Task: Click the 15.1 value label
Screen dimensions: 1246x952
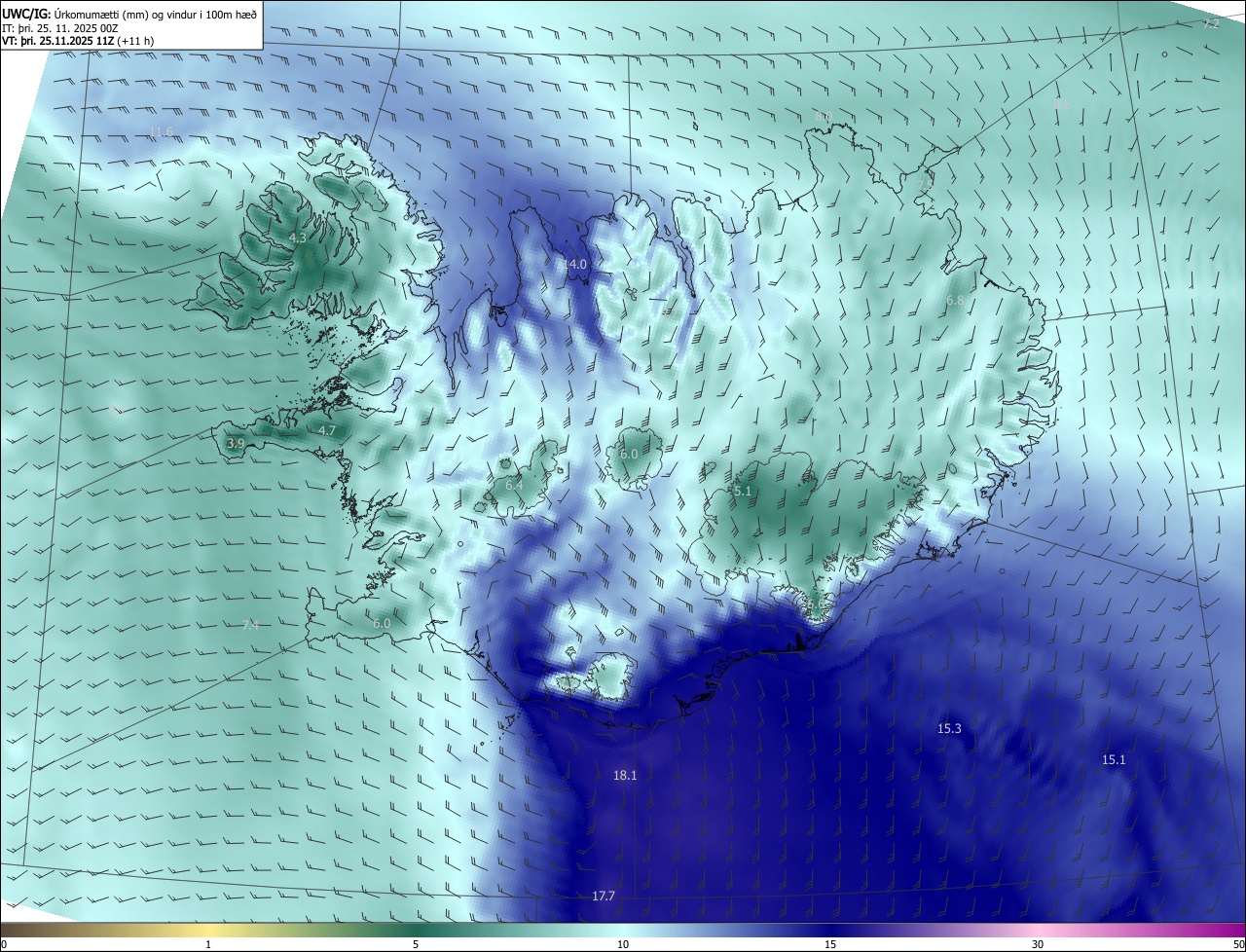Action: (x=1114, y=759)
